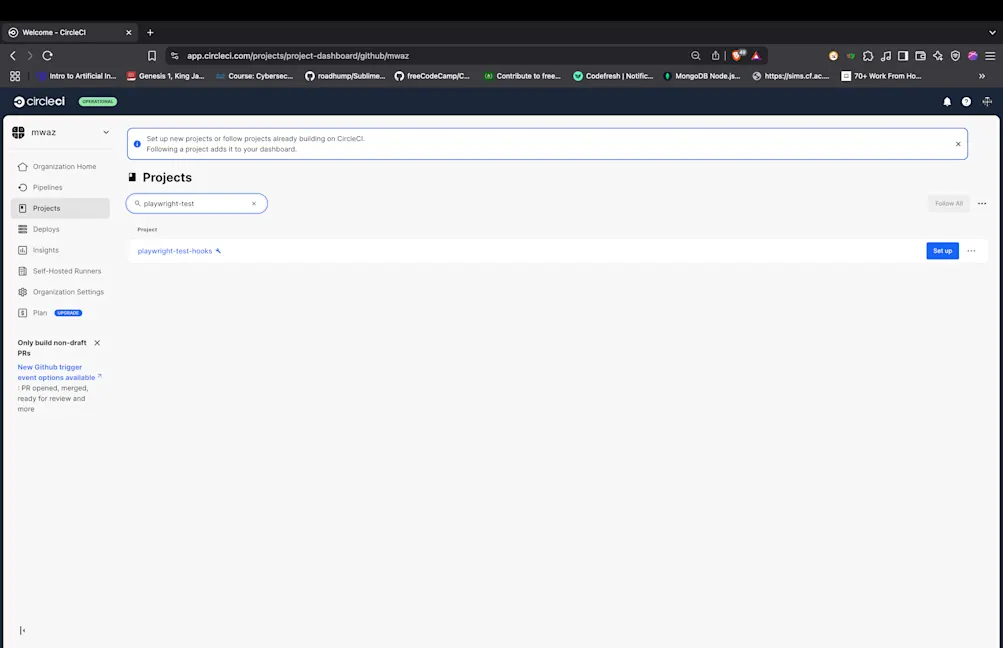Reload the page
Image resolution: width=1003 pixels, height=648 pixels.
tap(47, 56)
